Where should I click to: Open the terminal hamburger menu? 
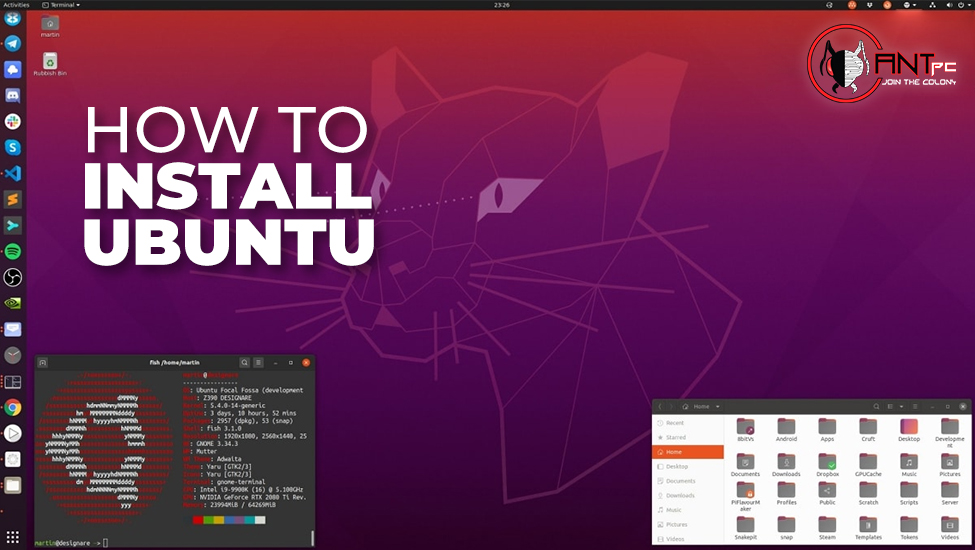tap(258, 362)
